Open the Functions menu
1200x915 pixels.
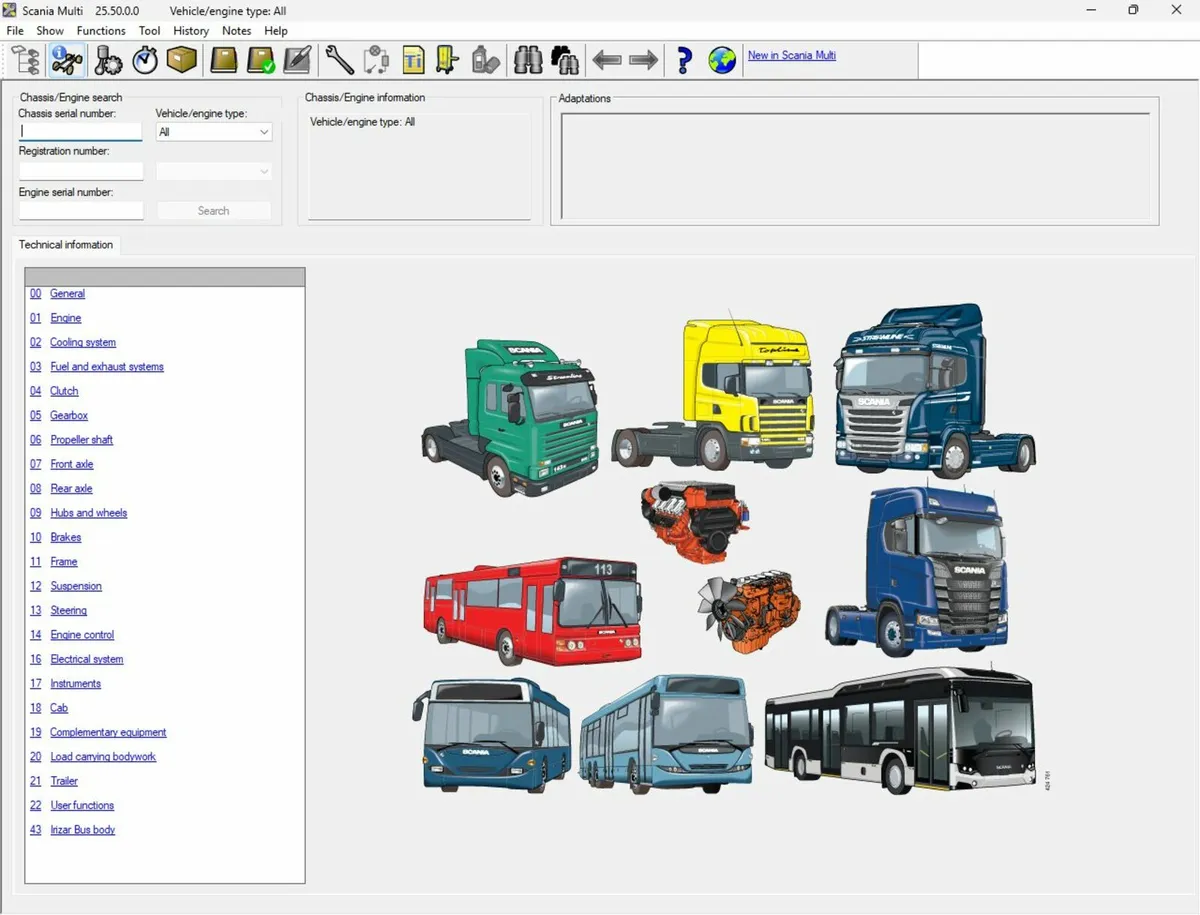[100, 31]
